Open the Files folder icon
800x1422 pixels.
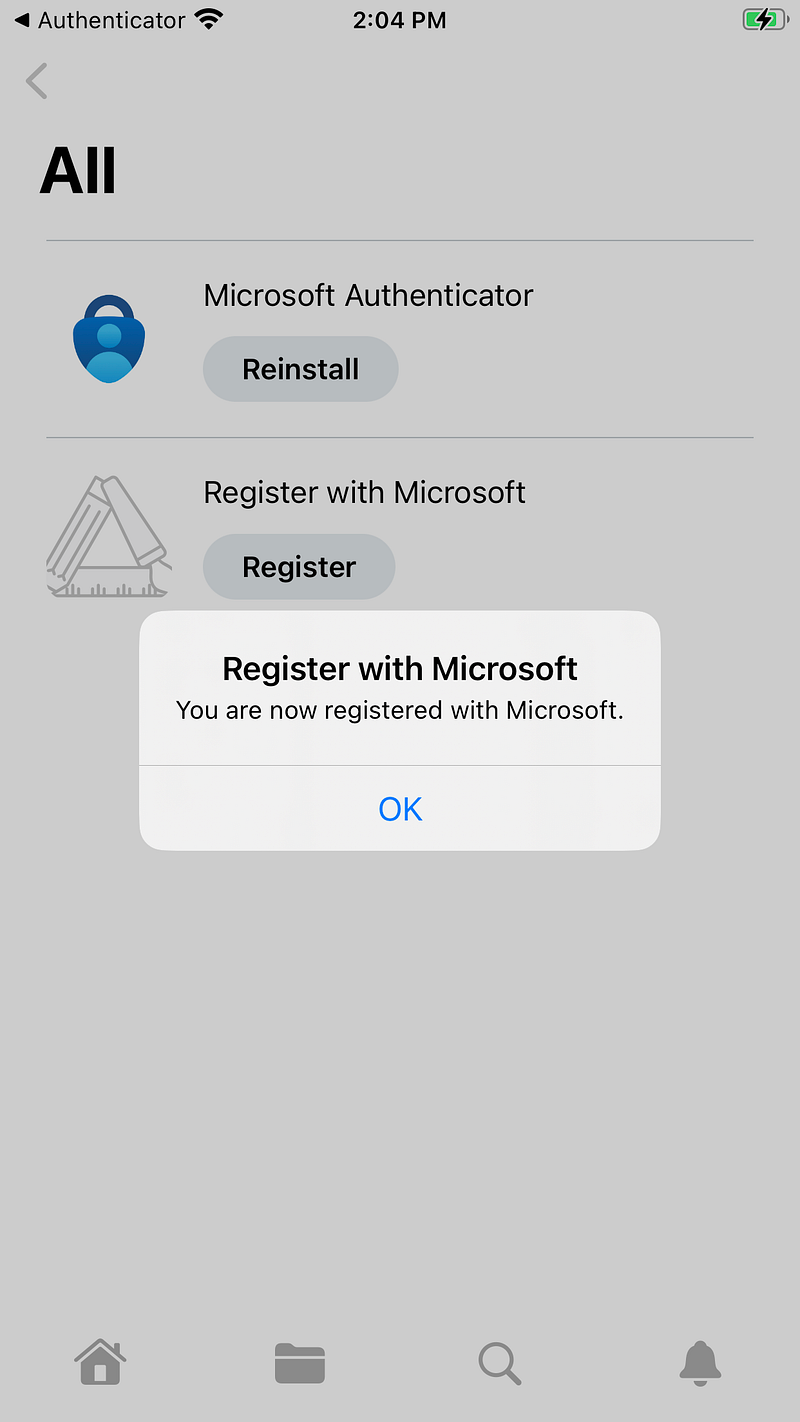[300, 1363]
